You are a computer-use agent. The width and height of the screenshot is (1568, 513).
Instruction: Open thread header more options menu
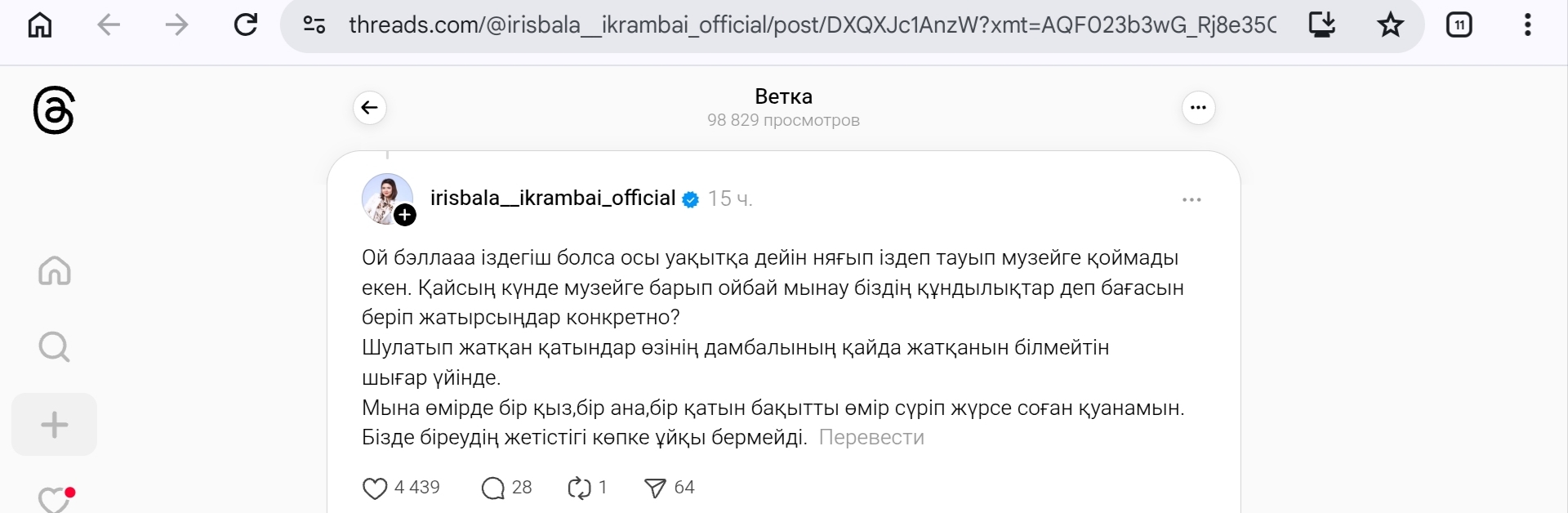[1198, 108]
